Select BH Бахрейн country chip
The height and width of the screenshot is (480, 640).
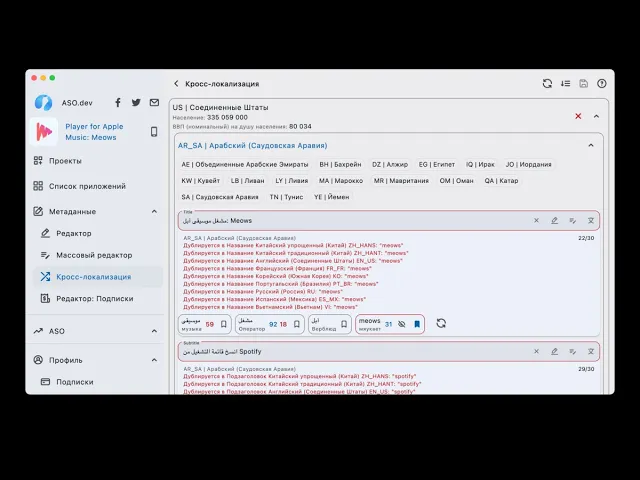pos(340,164)
